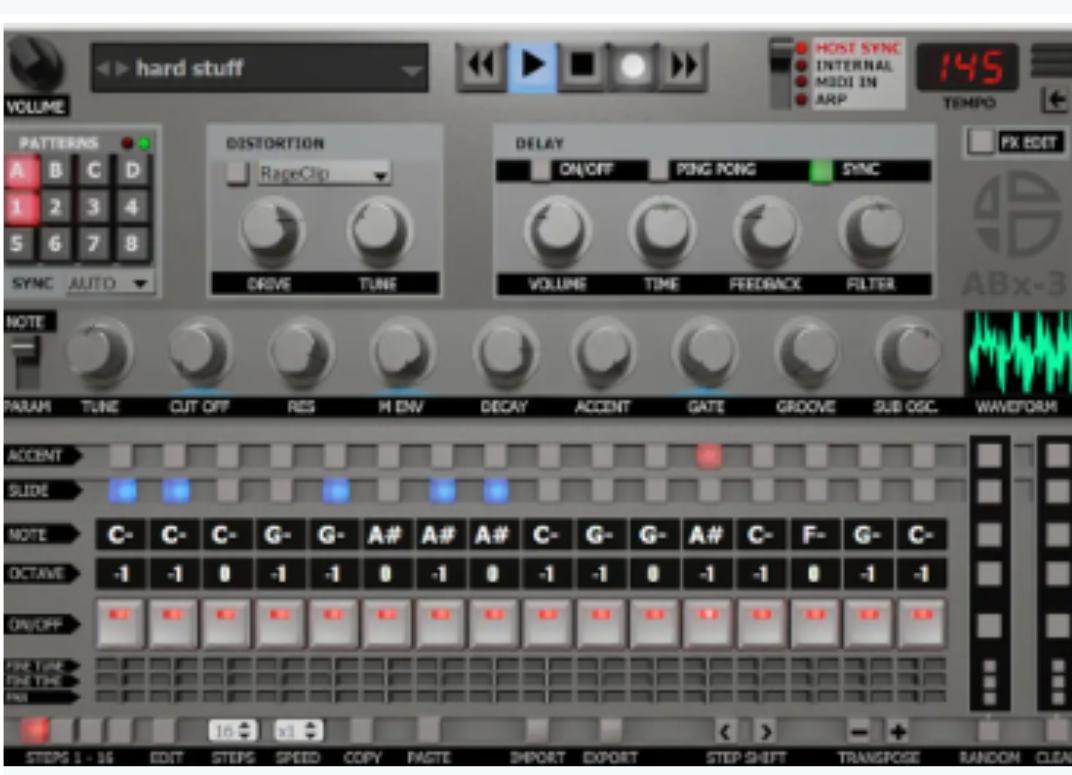
Task: Shift steps left with arrow button
Action: pyautogui.click(x=725, y=732)
